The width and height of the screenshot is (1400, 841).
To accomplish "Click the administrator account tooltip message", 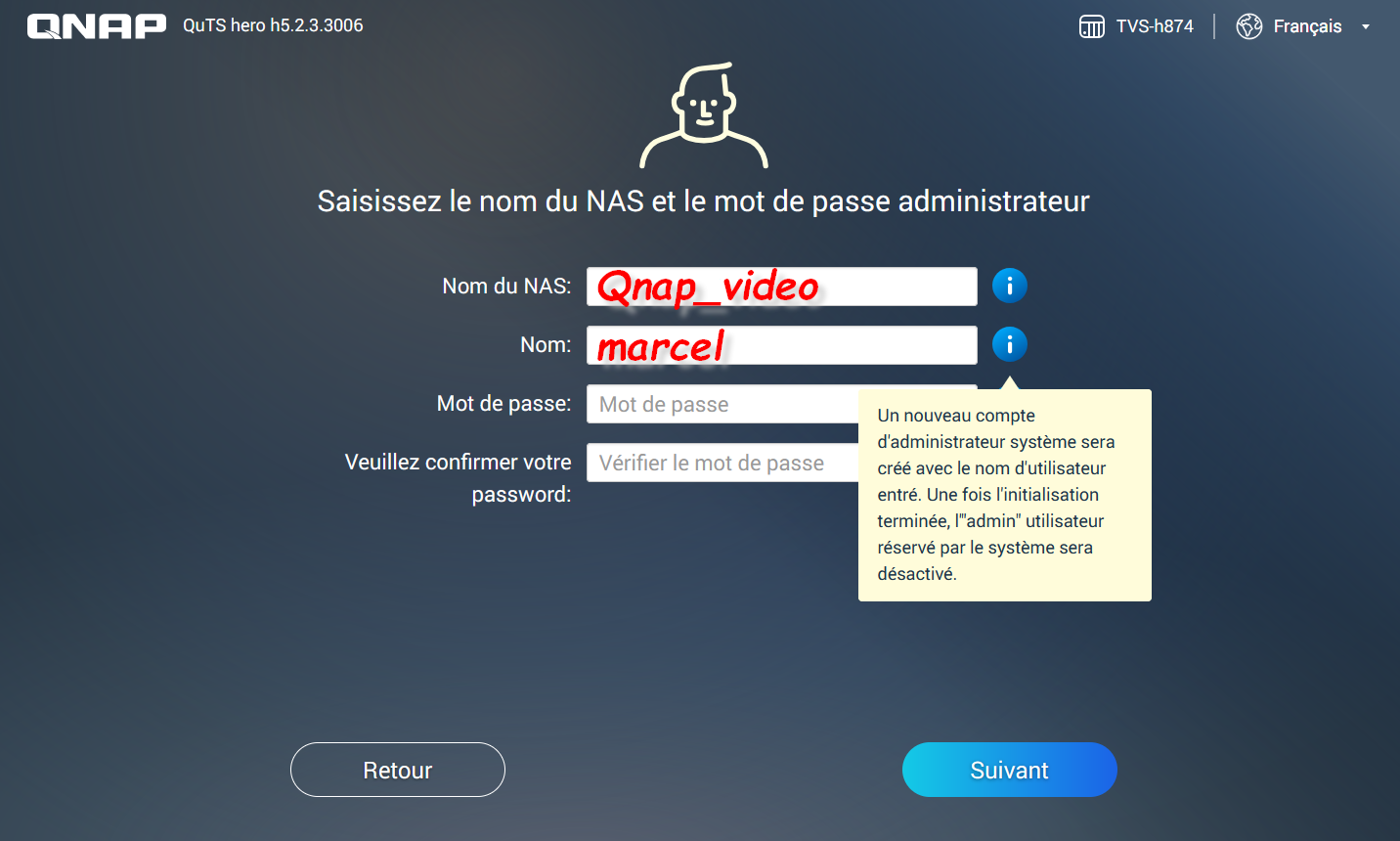I will click(x=1004, y=495).
